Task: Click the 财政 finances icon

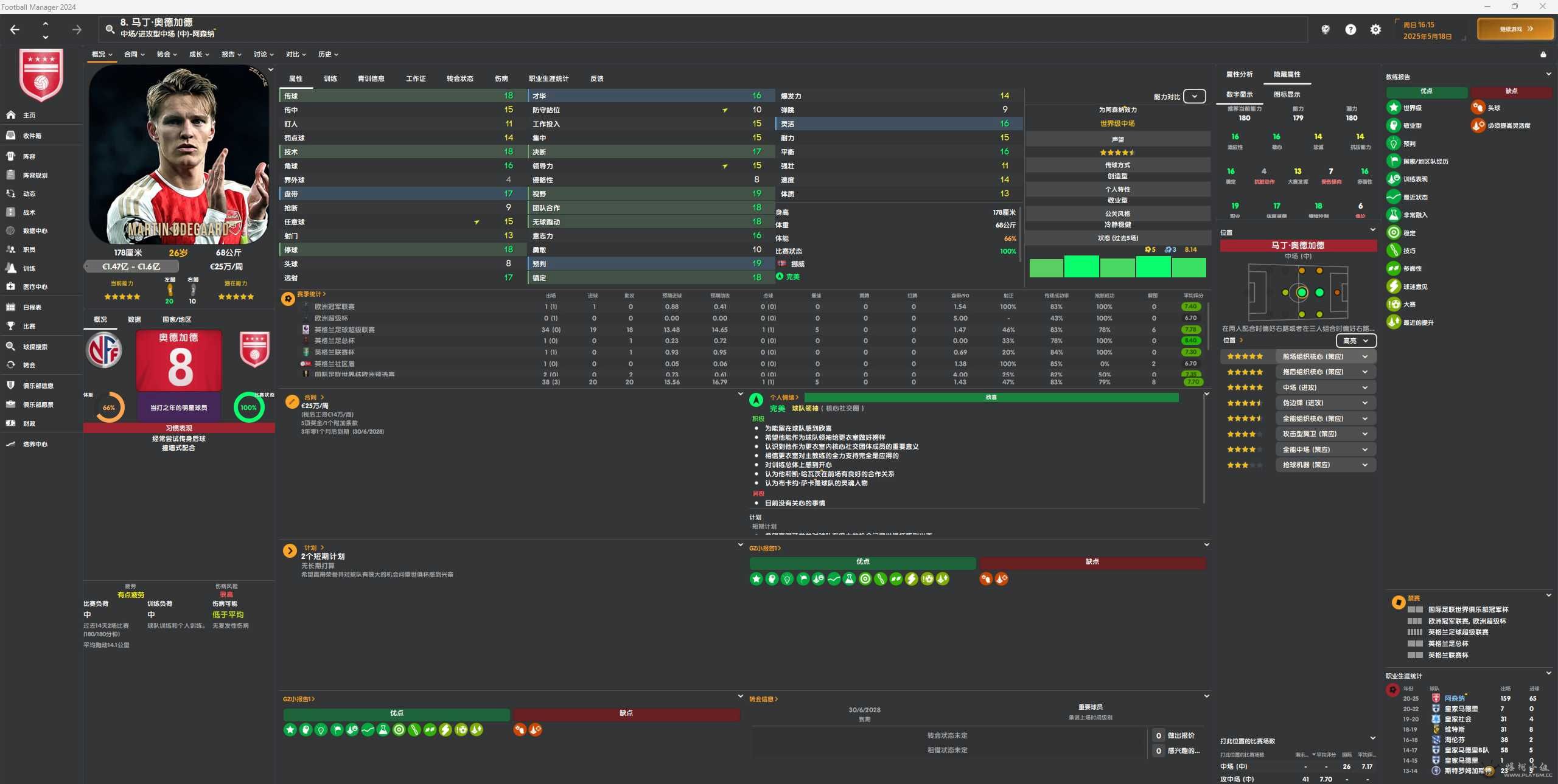Action: [10, 423]
